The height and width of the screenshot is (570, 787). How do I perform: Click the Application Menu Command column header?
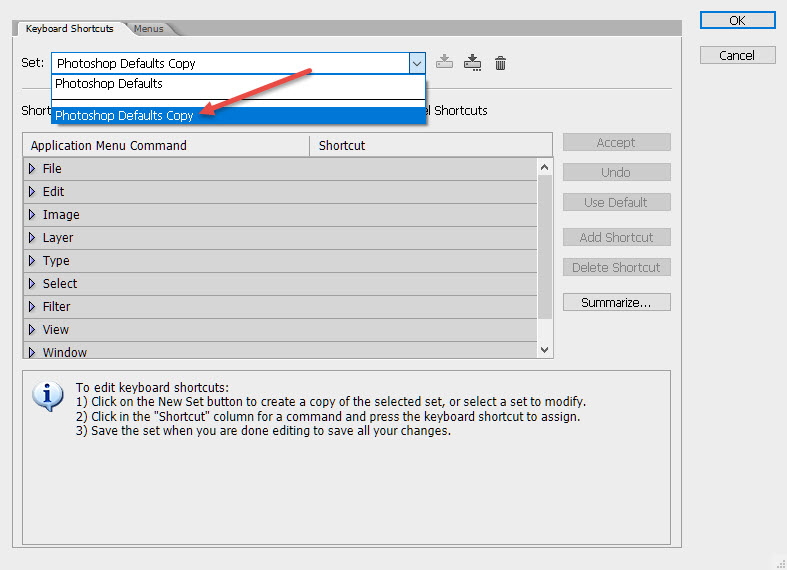point(166,146)
